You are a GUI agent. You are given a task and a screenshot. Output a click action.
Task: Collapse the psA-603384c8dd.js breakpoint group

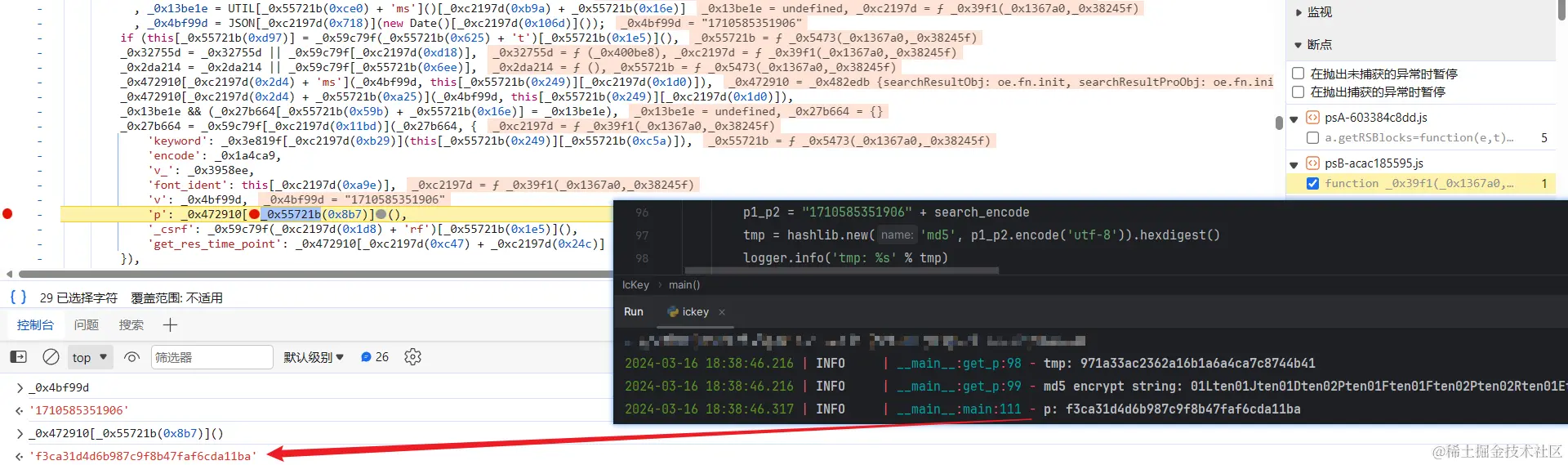click(1294, 119)
